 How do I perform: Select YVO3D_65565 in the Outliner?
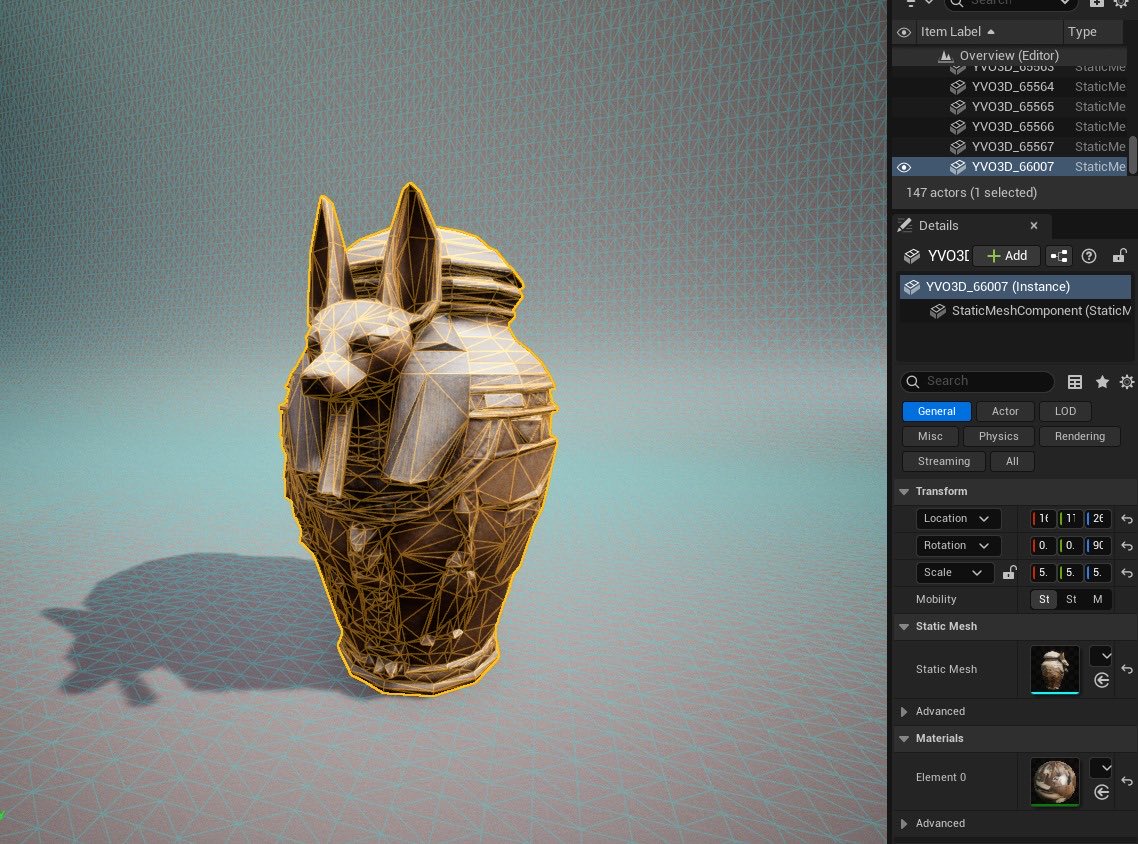tap(1010, 107)
